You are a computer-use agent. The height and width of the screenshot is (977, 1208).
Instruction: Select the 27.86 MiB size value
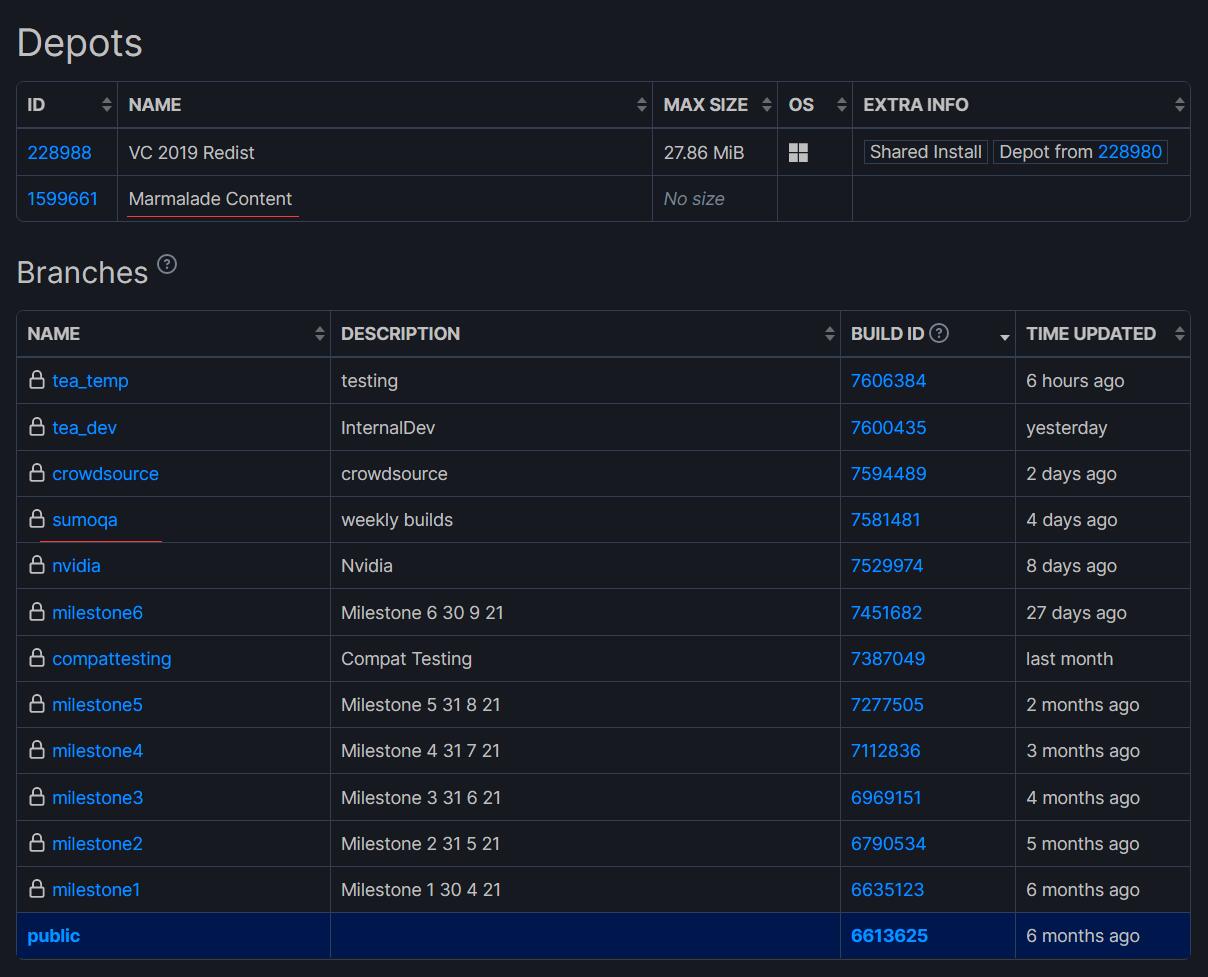coord(703,152)
